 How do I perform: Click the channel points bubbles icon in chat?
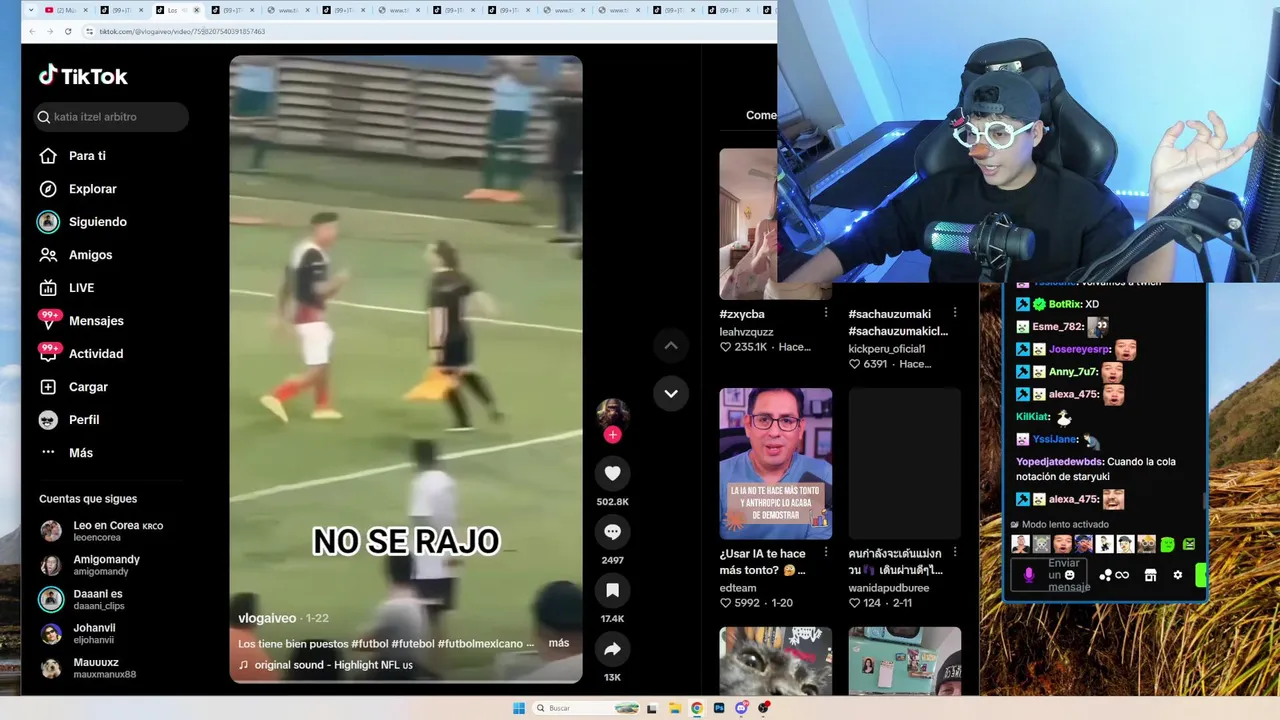coord(1105,575)
